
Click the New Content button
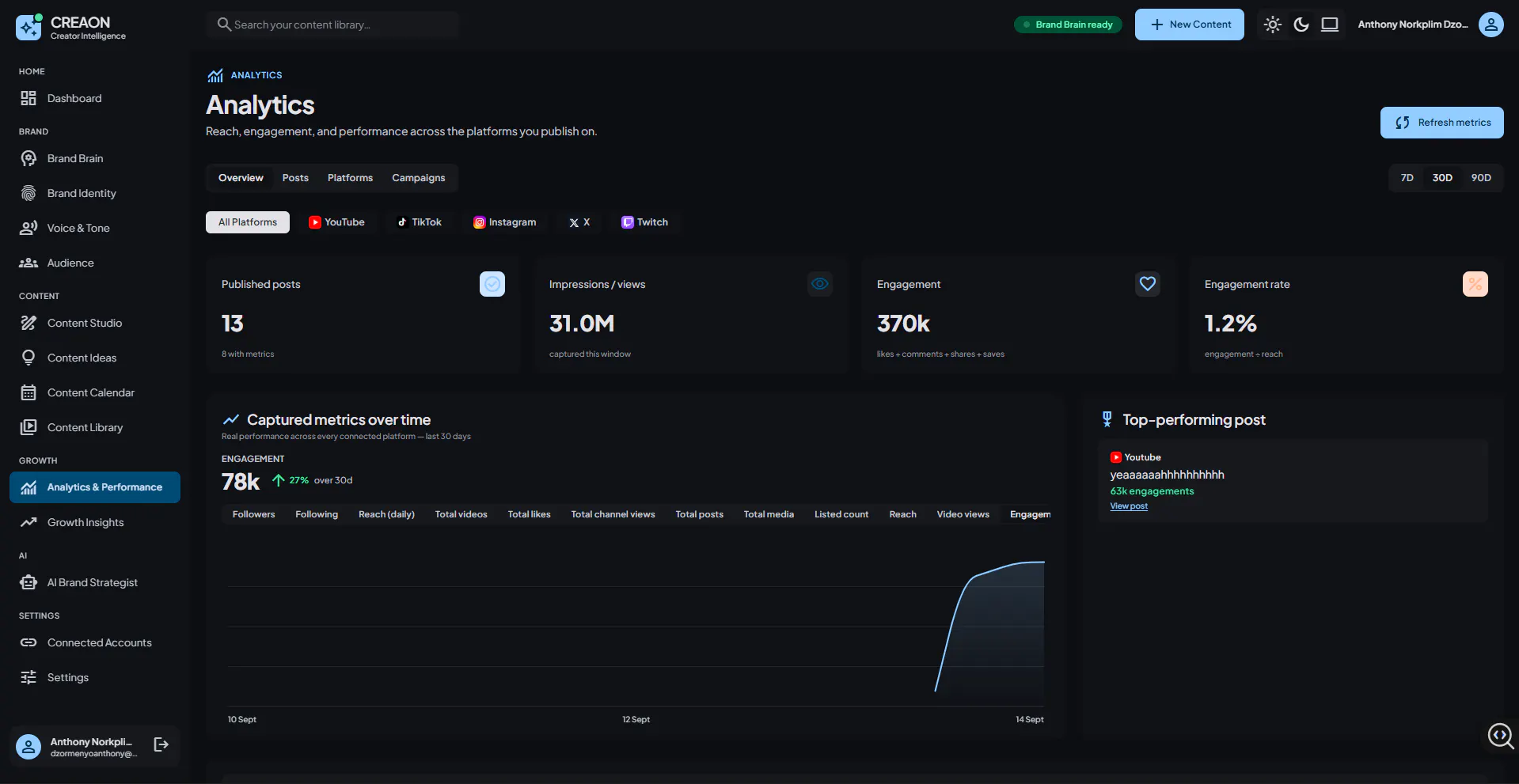pos(1190,25)
